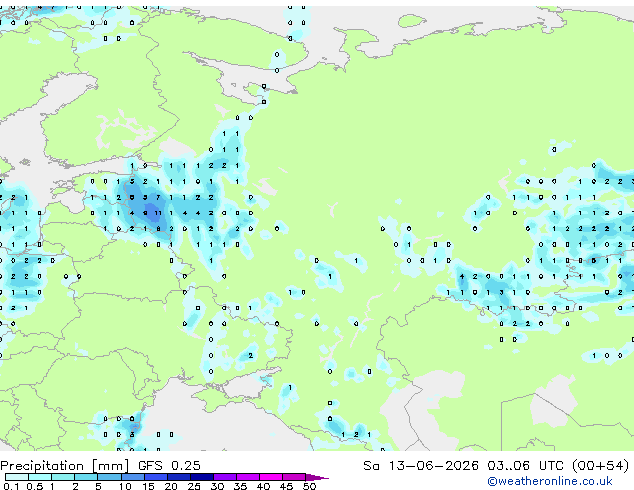This screenshot has width=634, height=490.
Task: Click the 0.1–0.5 mm palest legend swatch
Action: (17, 477)
